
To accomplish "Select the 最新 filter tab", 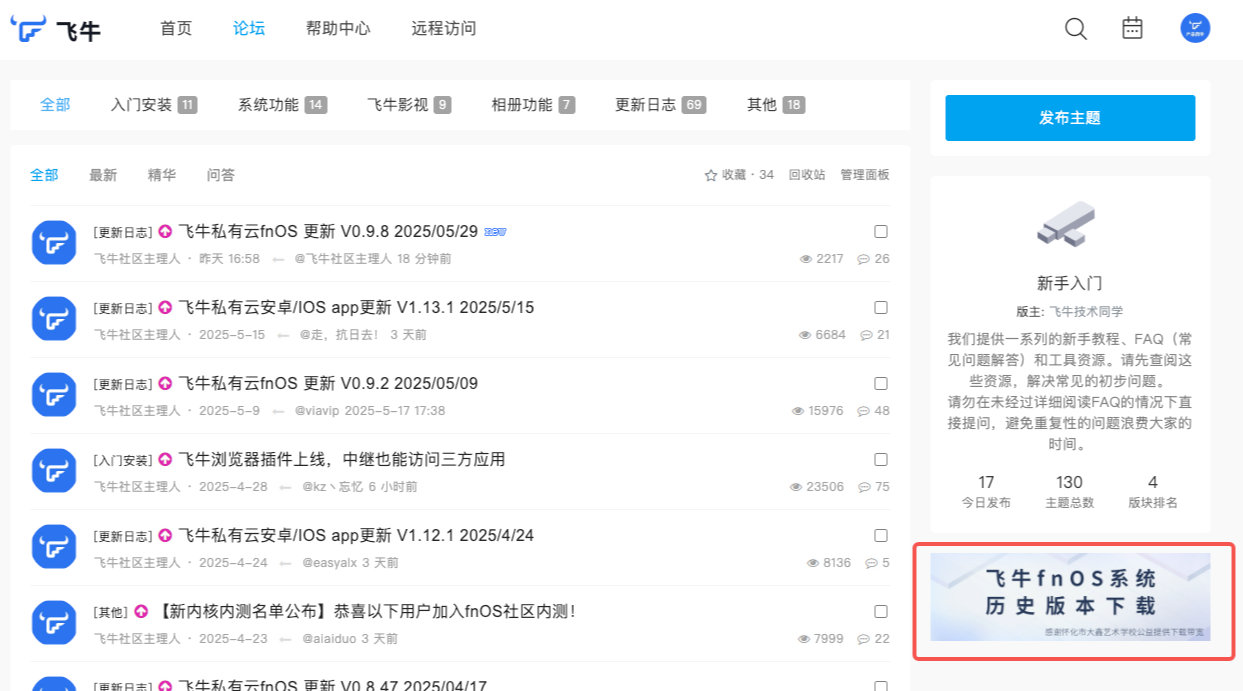I will [103, 175].
